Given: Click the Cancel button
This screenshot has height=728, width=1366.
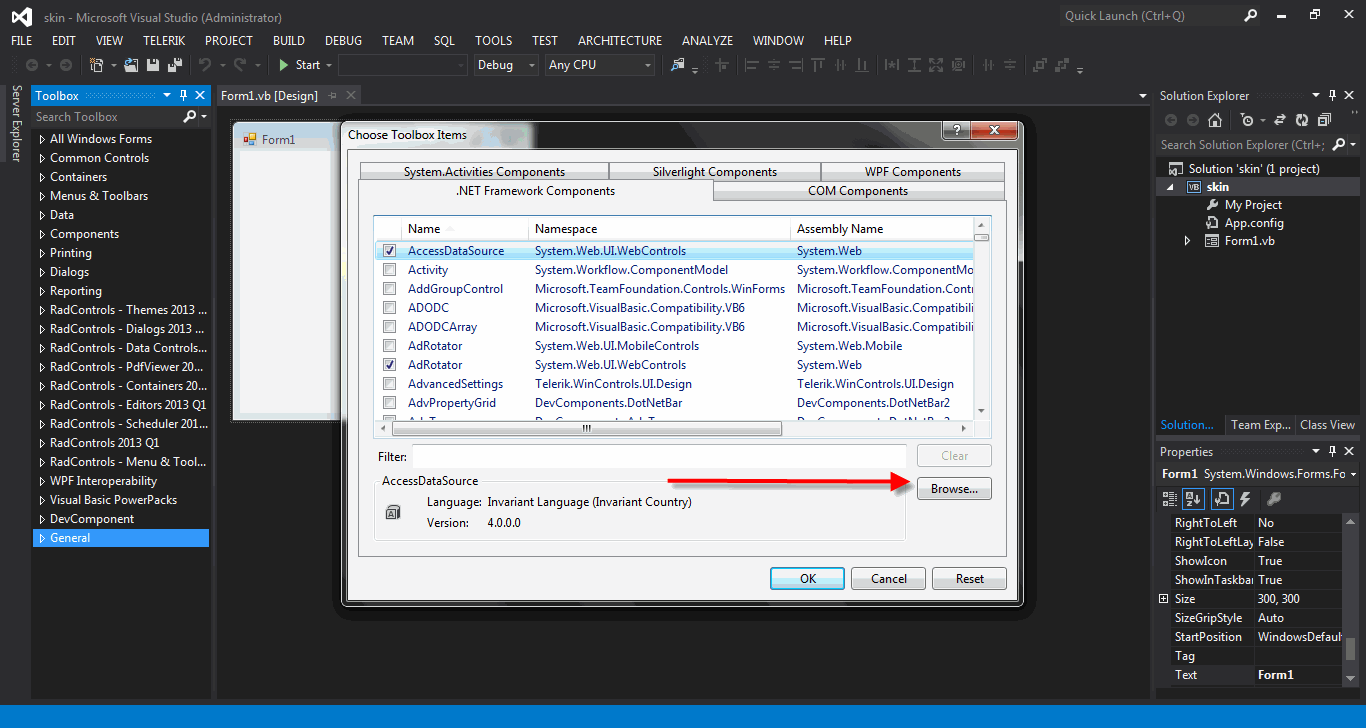Looking at the screenshot, I should [889, 579].
